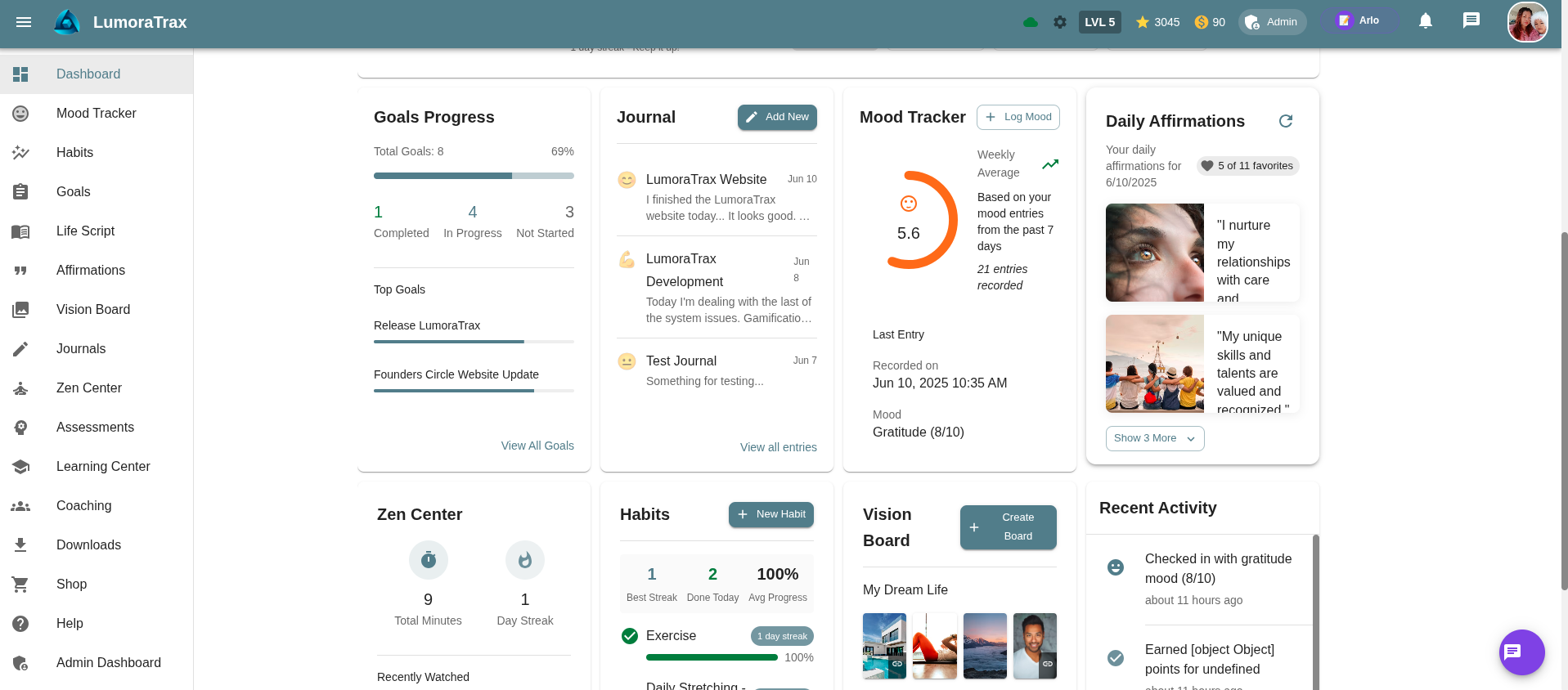The height and width of the screenshot is (690, 1568).
Task: Open settings gear in top bar
Action: click(x=1060, y=22)
